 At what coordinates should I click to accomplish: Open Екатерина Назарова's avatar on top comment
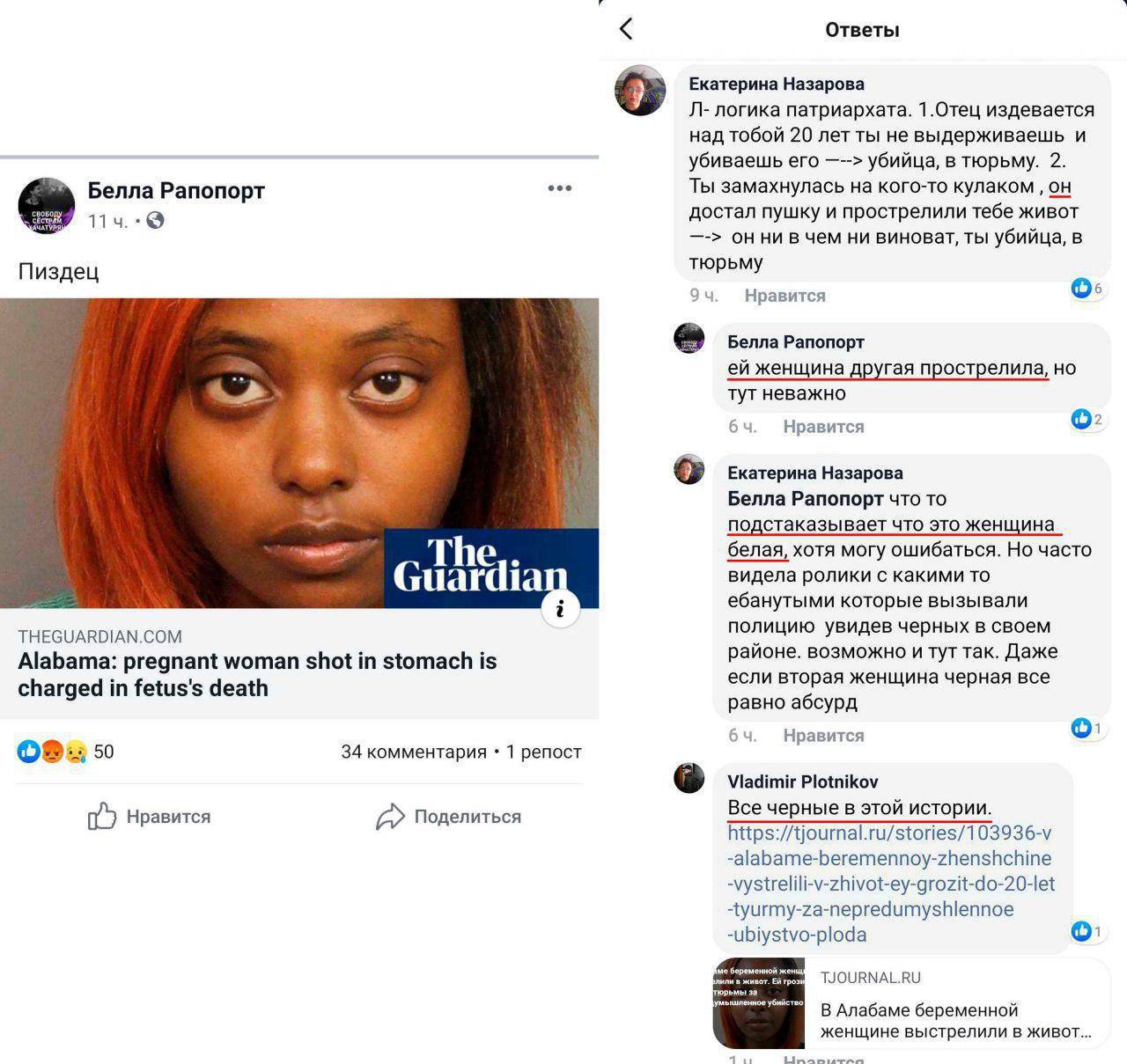(640, 91)
